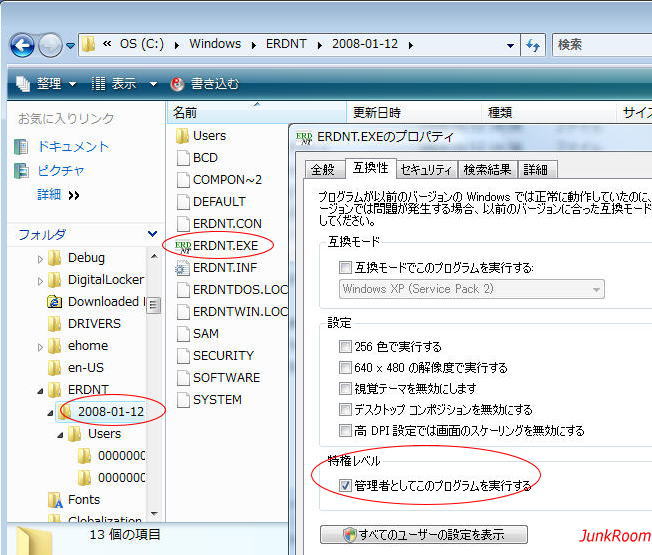Screen dimensions: 652x555
Task: Click the folder tree scrollbar thumb
Action: [153, 306]
